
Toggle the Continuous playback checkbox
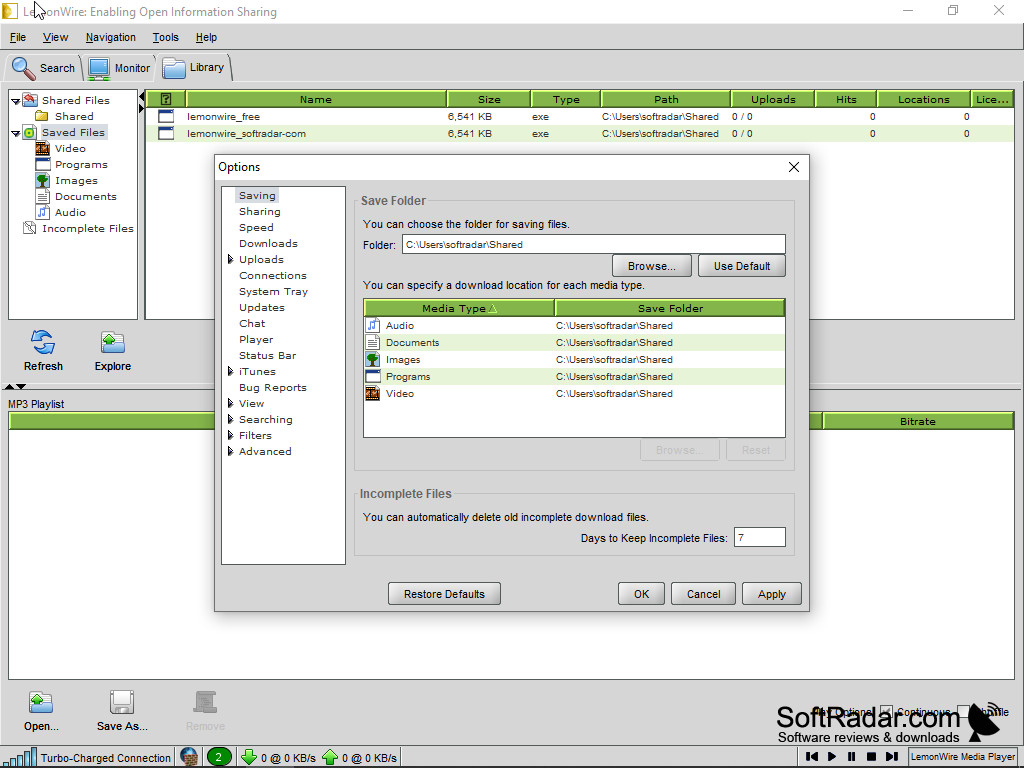click(x=886, y=711)
